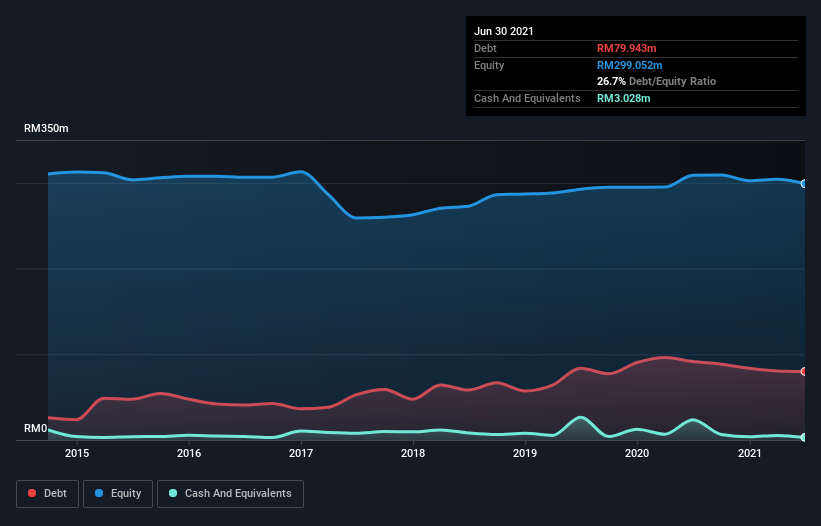Toggle Cash And Equivalents legend series
821x526 pixels.
(x=230, y=494)
